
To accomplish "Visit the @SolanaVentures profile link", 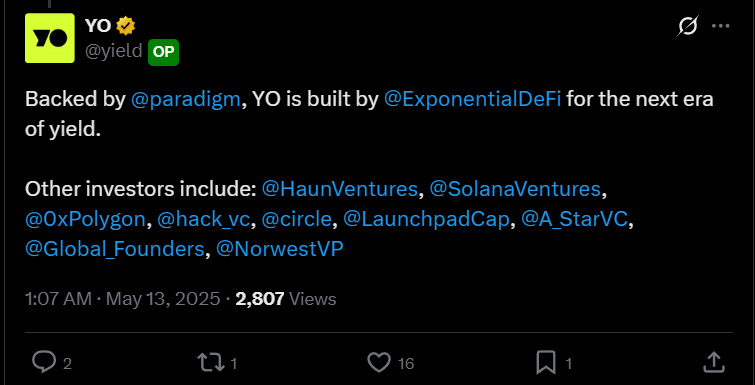I will click(515, 189).
